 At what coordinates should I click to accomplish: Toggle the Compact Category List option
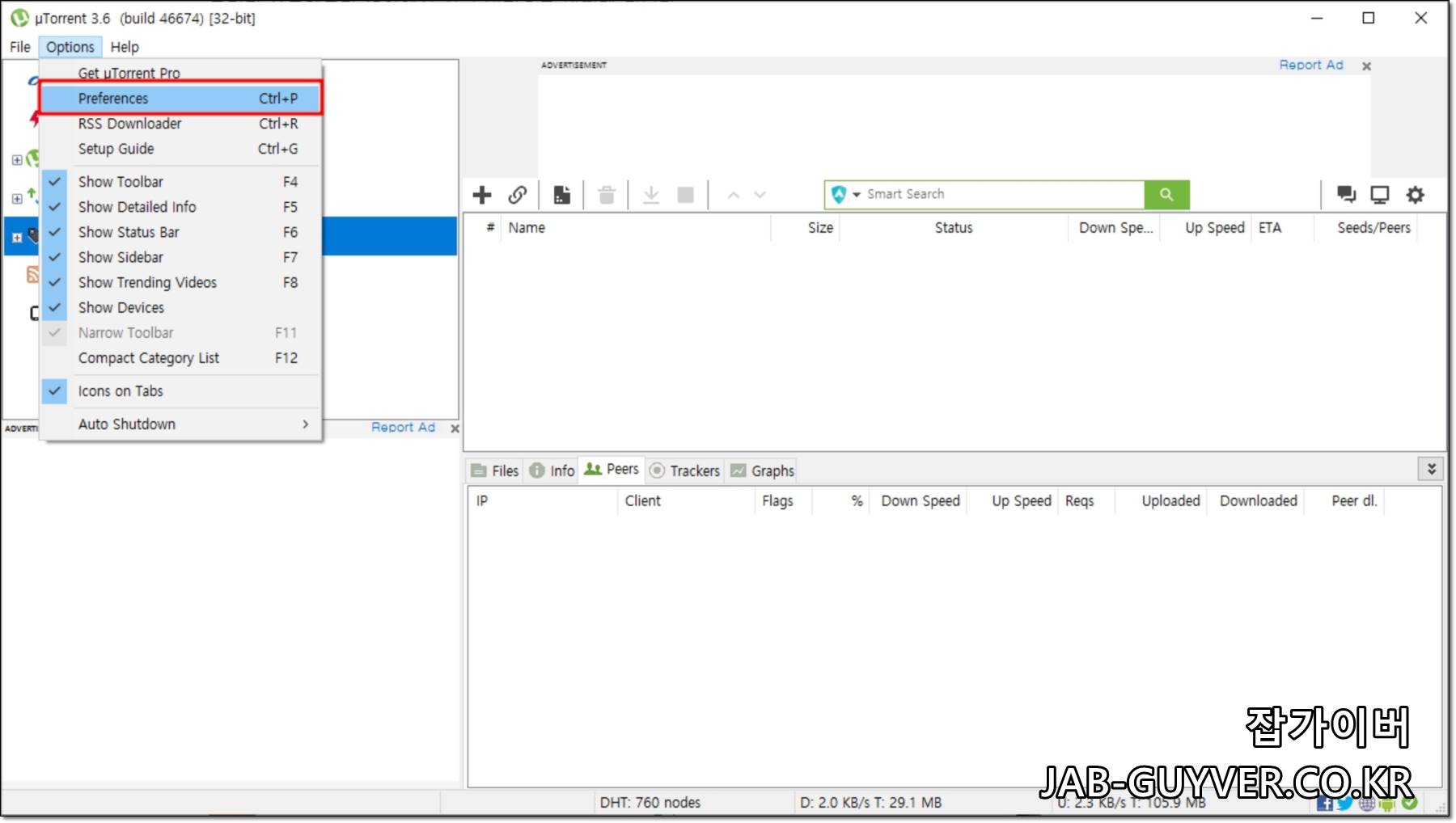pos(181,357)
